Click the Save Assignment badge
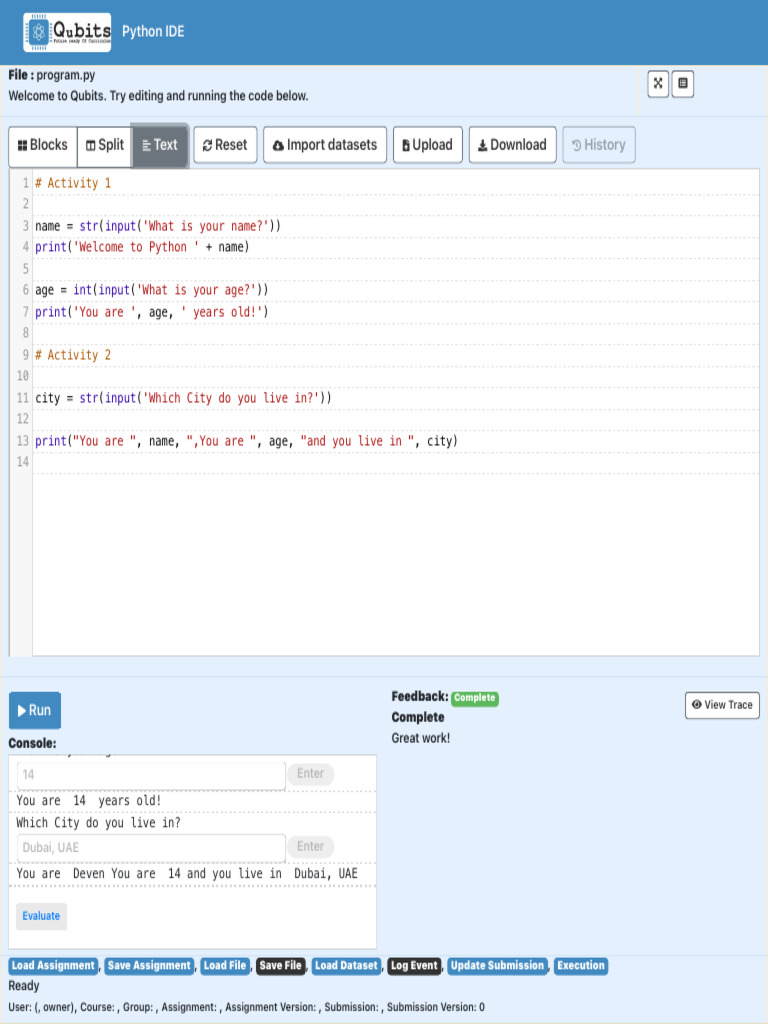 (149, 966)
